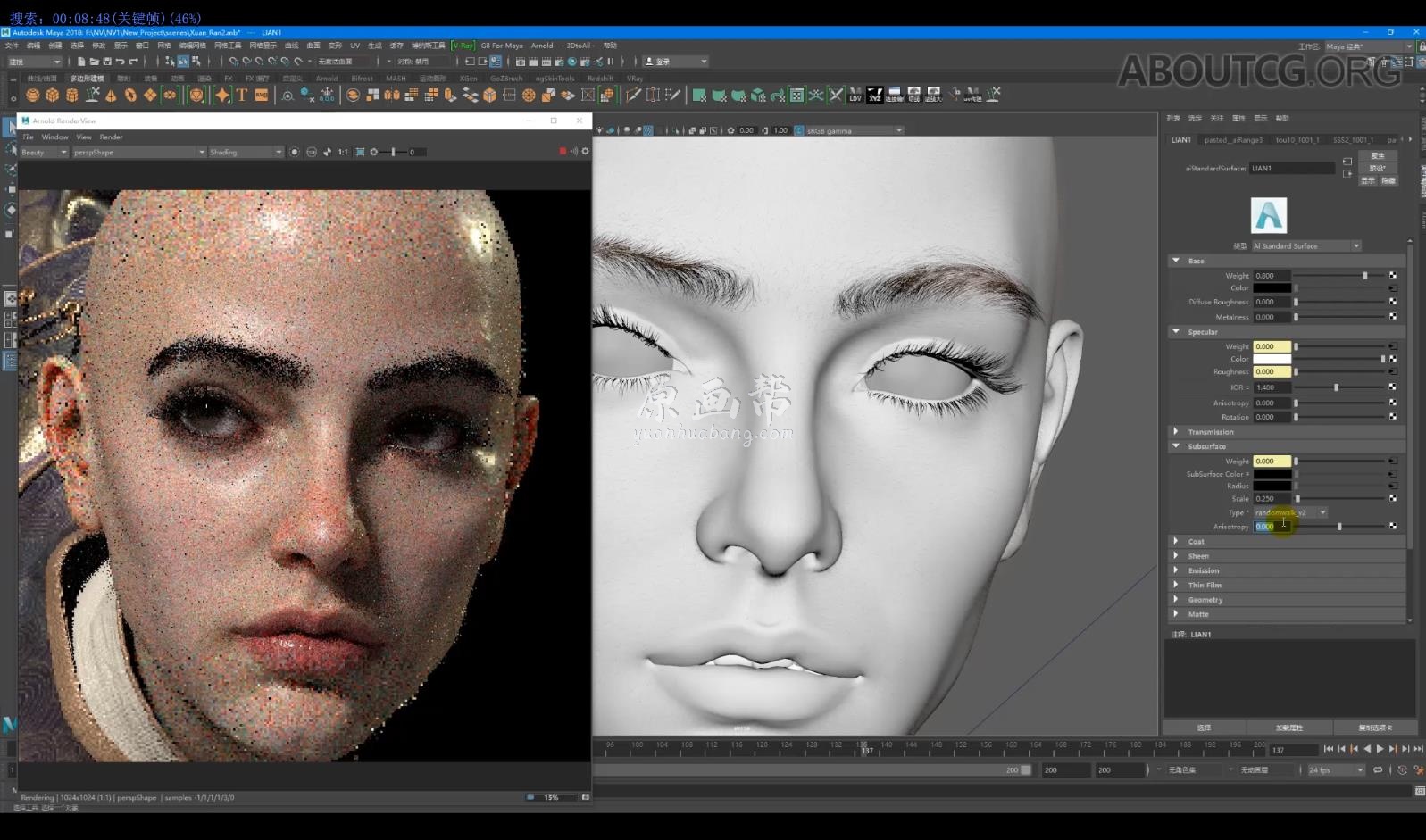Open the perspShape camera dropdown in RenderView

coord(138,152)
